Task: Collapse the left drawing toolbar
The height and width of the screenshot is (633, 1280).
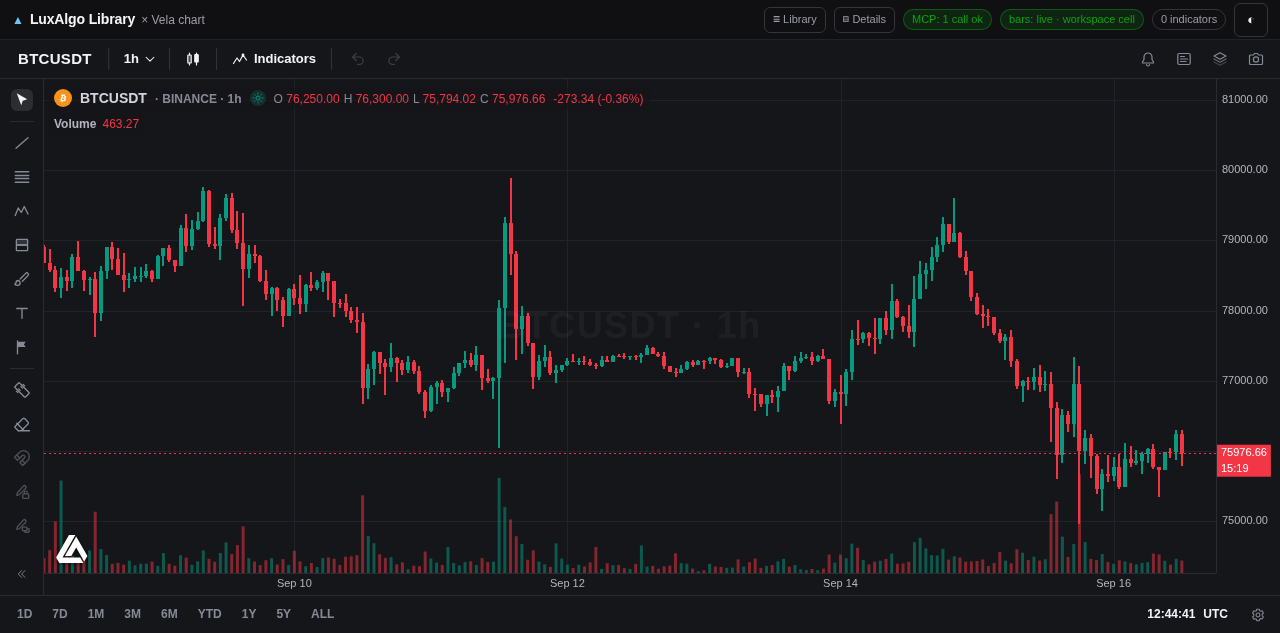Action: point(22,574)
